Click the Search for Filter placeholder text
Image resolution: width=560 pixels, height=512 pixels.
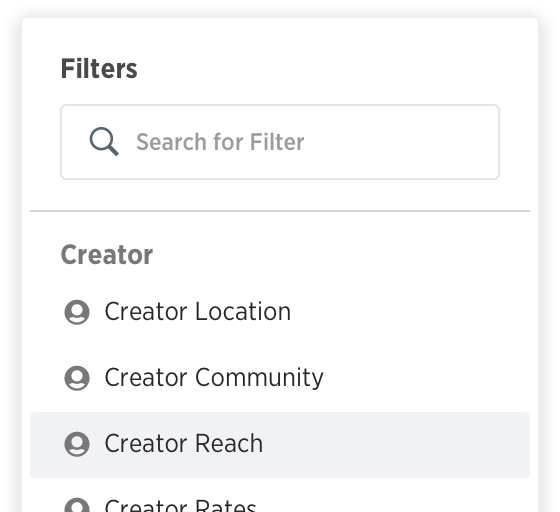pyautogui.click(x=220, y=142)
